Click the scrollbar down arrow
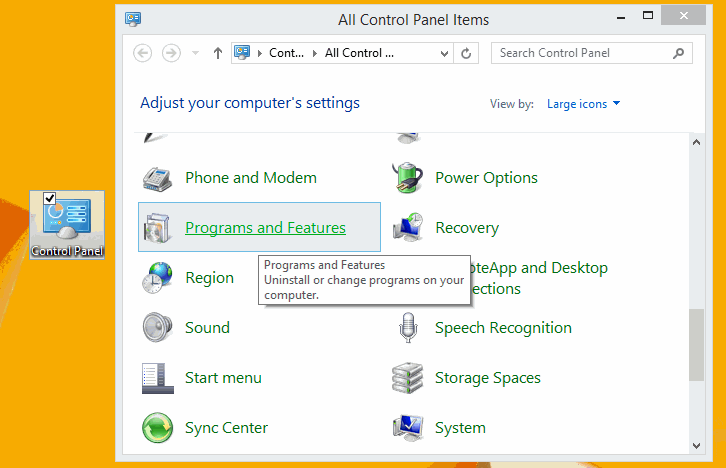 click(696, 445)
